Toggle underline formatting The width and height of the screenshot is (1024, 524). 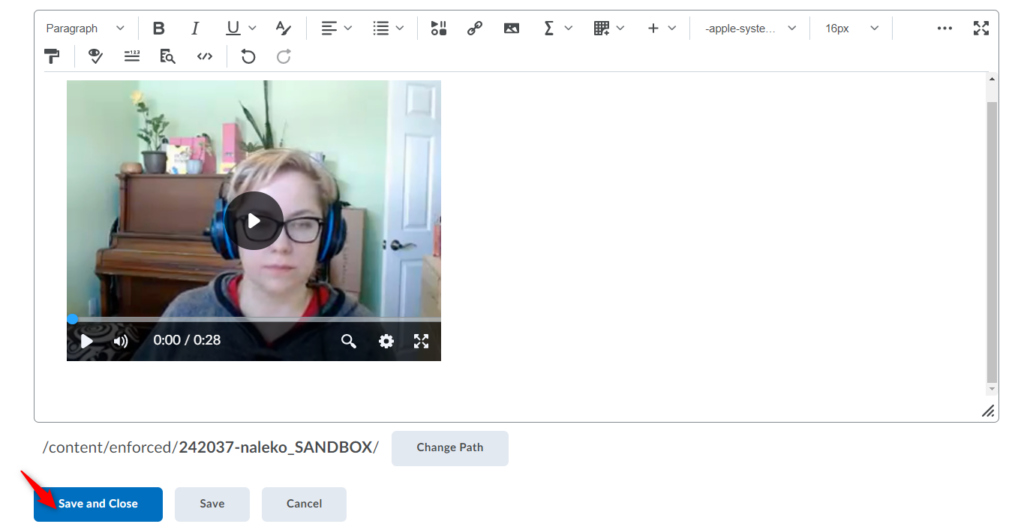[233, 28]
